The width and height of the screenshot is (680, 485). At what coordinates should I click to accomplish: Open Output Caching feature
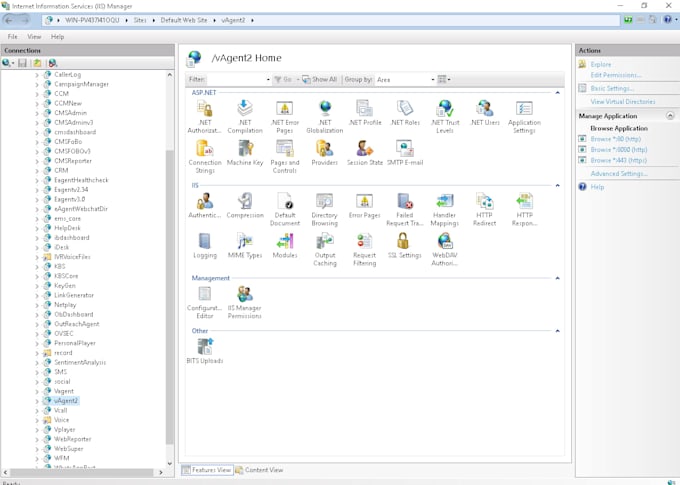pyautogui.click(x=325, y=249)
